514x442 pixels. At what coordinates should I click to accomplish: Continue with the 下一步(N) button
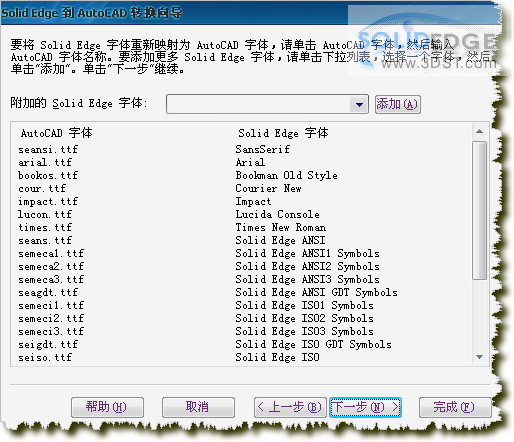[365, 407]
